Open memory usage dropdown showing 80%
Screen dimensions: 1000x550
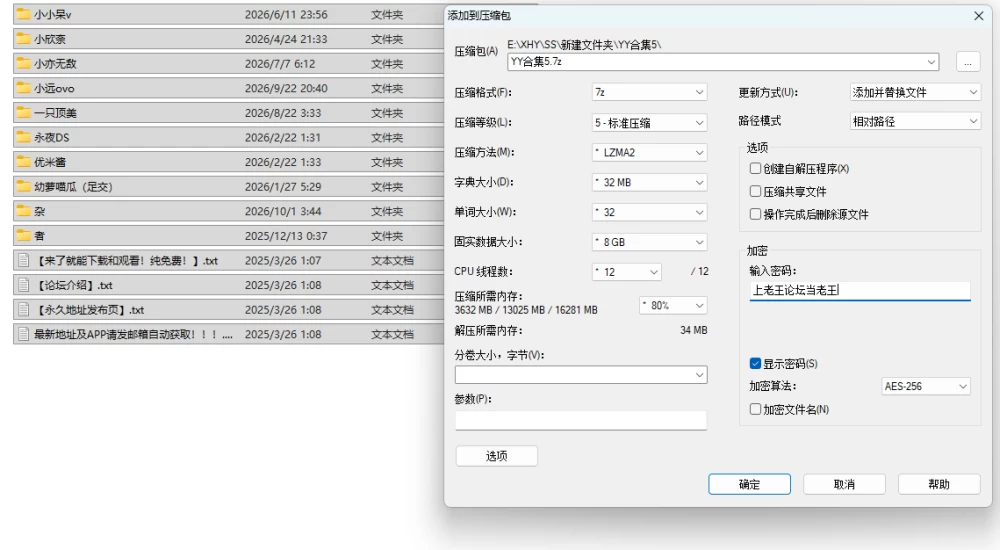click(x=673, y=306)
